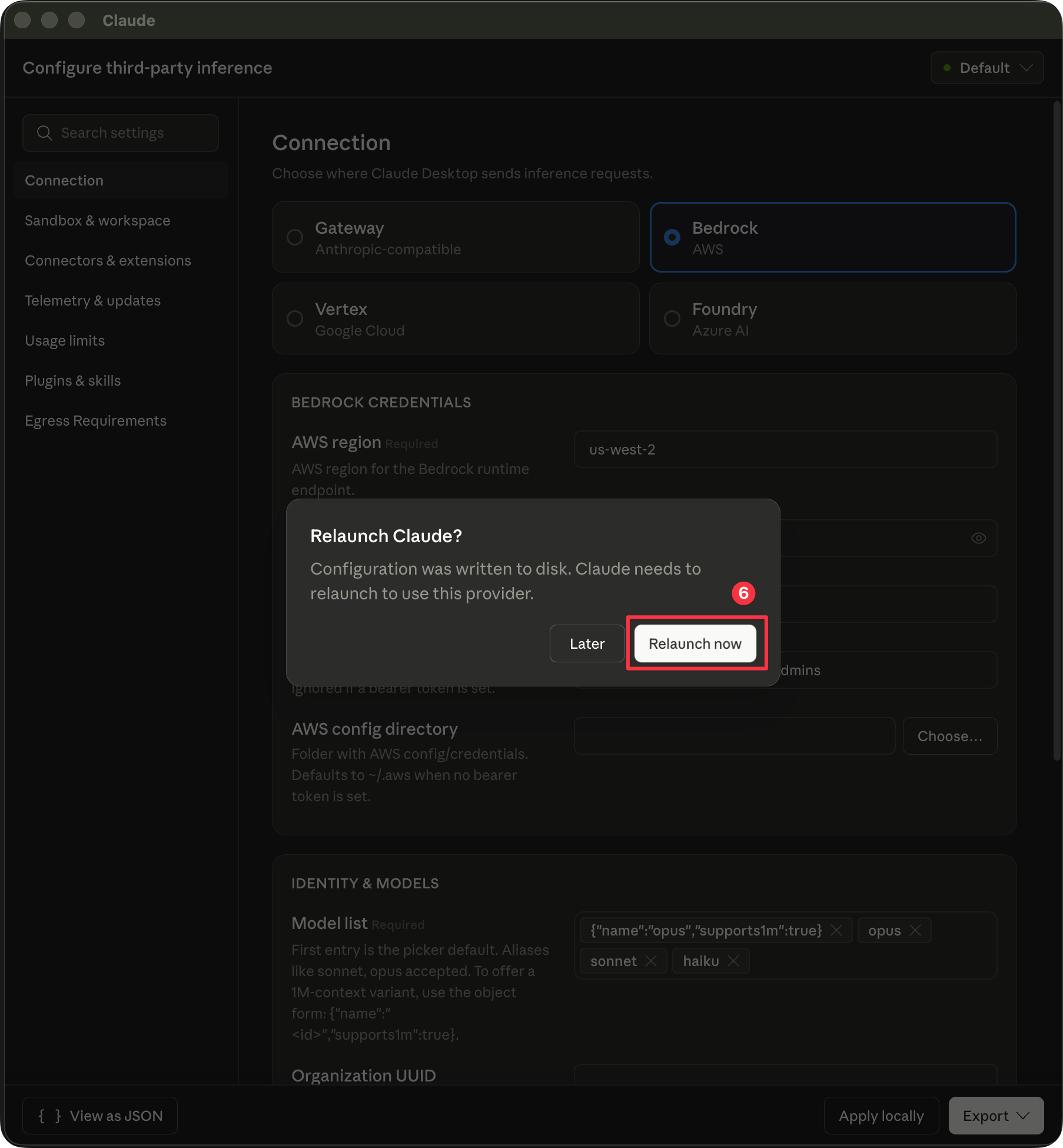Click the red close window button
Screen dimensions: 1063x1148
[x=22, y=20]
